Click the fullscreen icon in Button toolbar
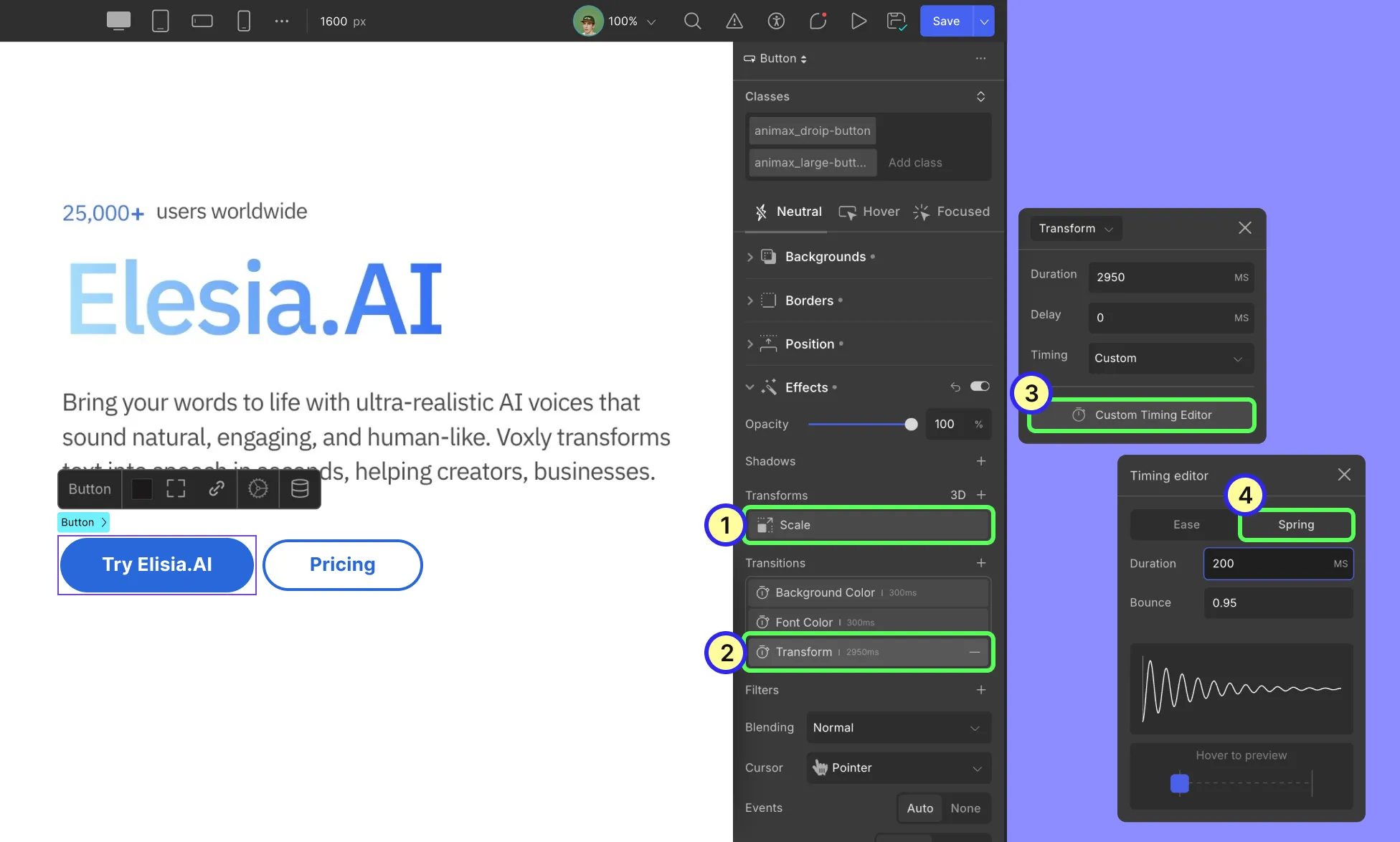The width and height of the screenshot is (1400, 842). [176, 488]
